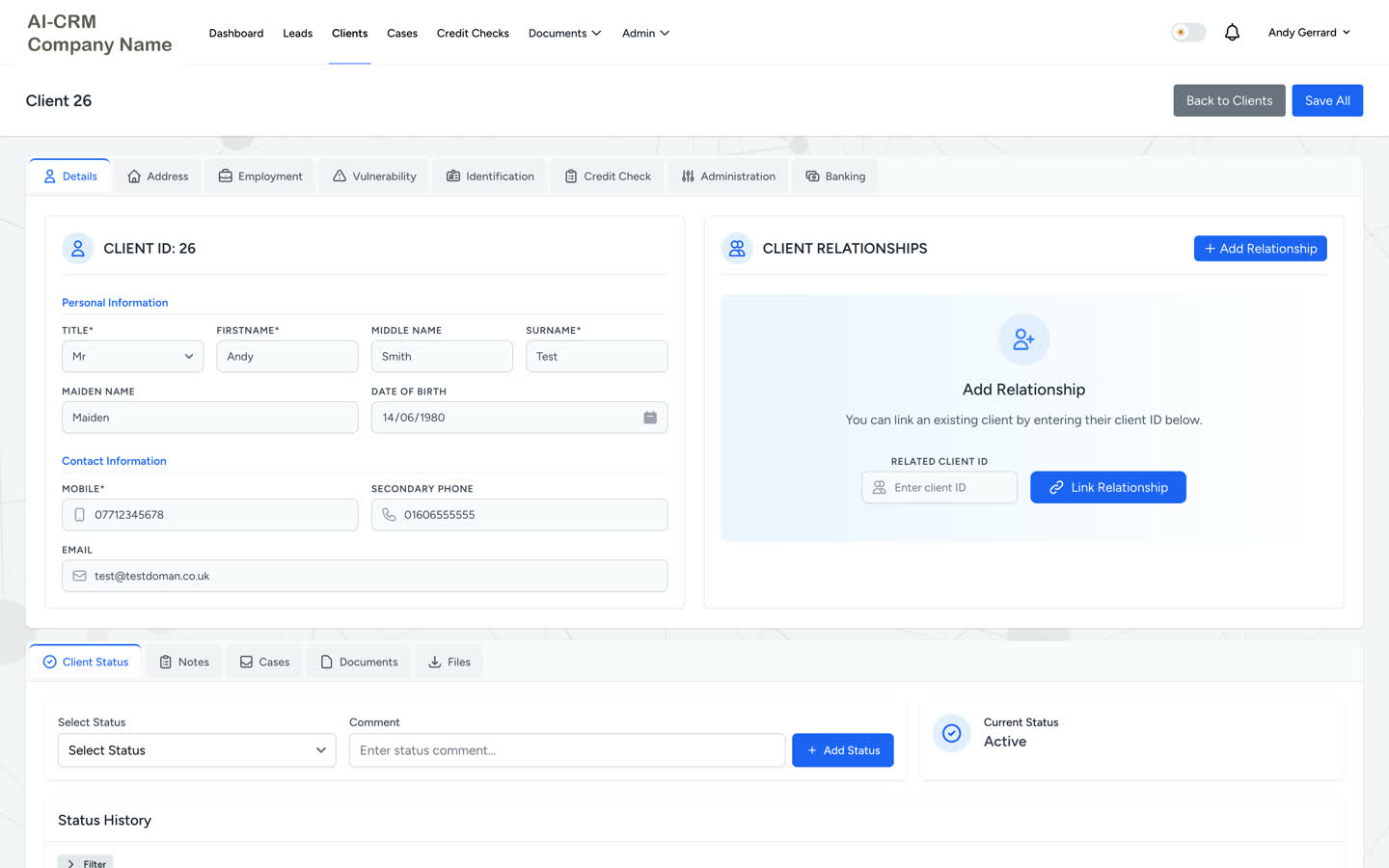1389x868 pixels.
Task: Click the Enter client ID field
Action: click(x=939, y=488)
